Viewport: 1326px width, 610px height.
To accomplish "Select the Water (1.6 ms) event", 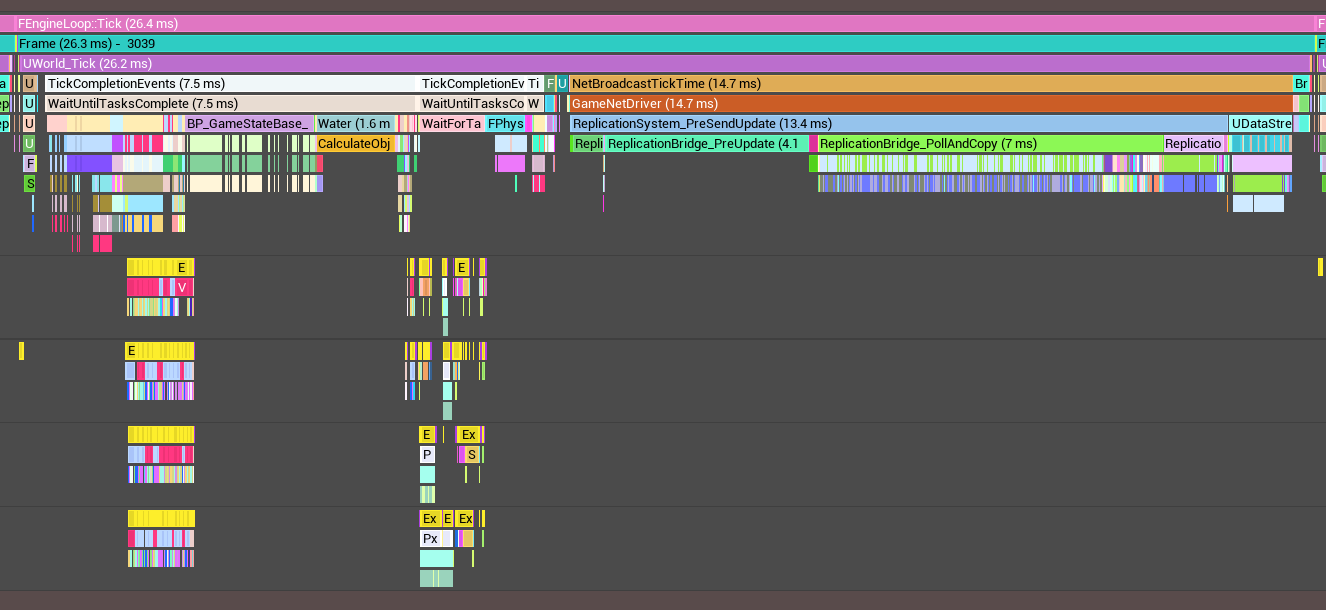I will 354,124.
